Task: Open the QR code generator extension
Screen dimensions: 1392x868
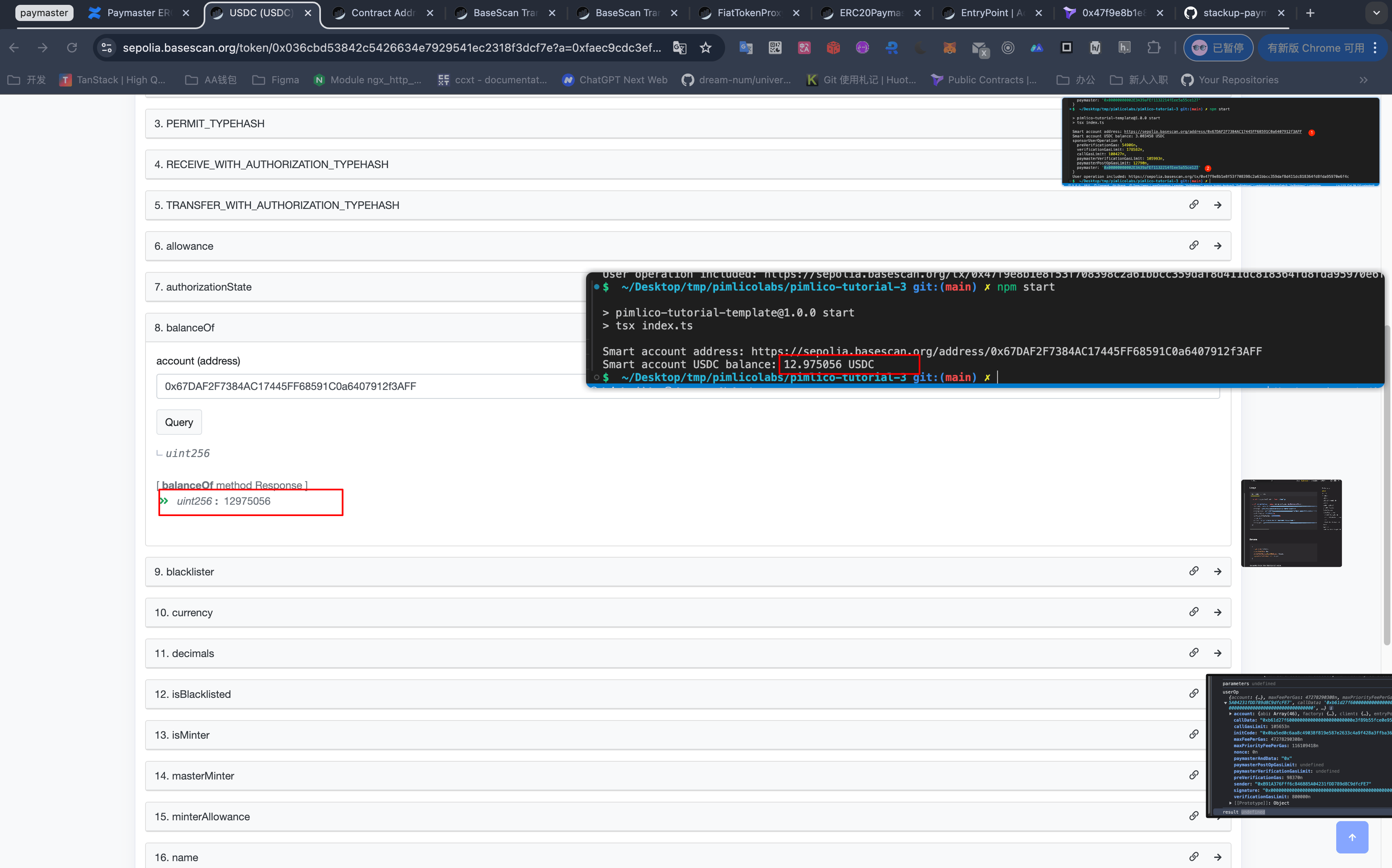Action: click(775, 48)
